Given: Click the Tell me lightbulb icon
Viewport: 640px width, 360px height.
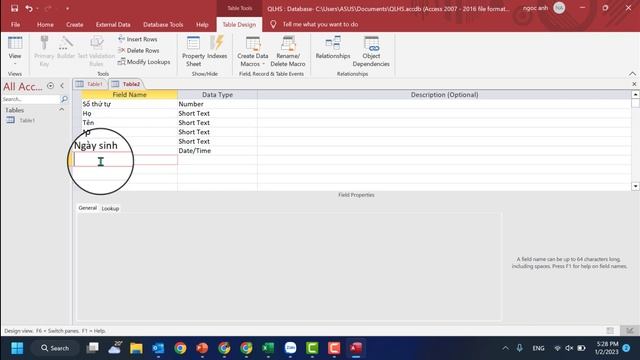Looking at the screenshot, I should pos(273,24).
